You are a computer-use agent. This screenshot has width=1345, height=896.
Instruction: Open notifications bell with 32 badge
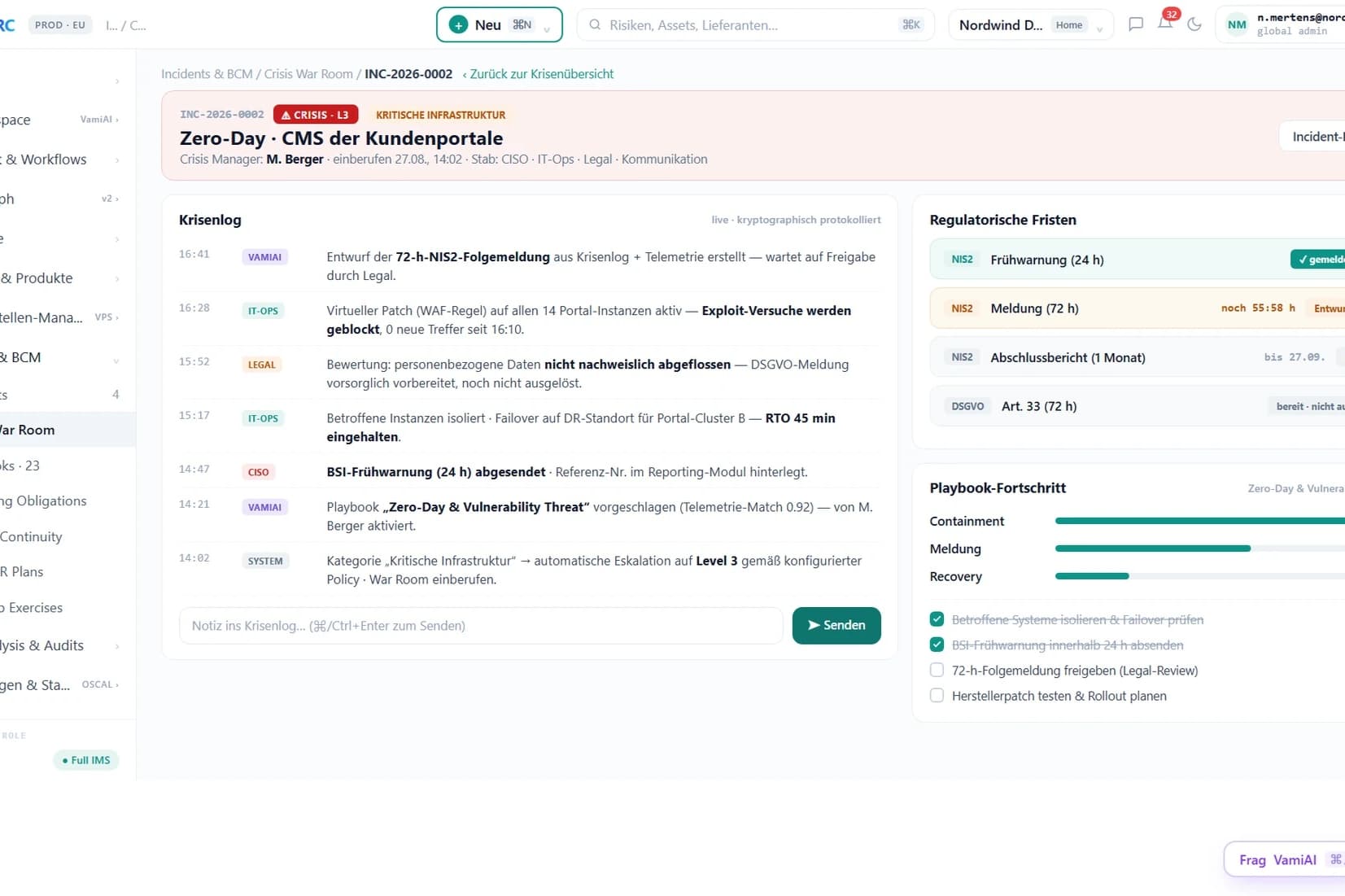1165,23
